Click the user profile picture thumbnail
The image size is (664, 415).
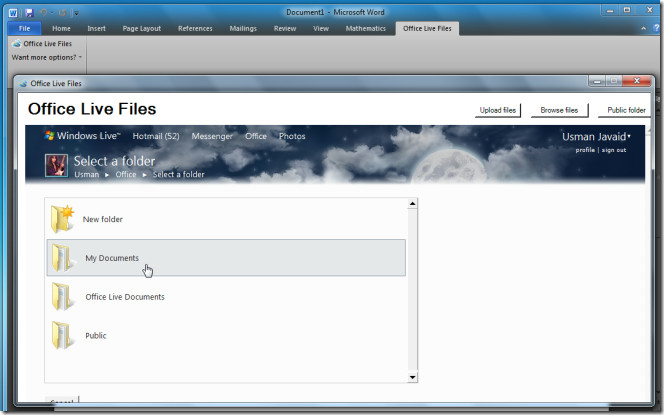point(56,165)
